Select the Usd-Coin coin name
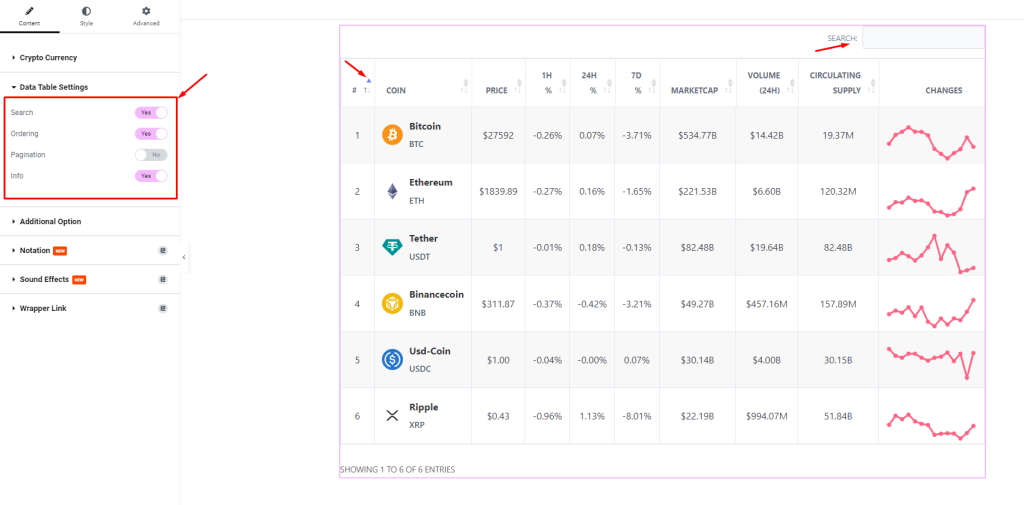 pyautogui.click(x=430, y=351)
